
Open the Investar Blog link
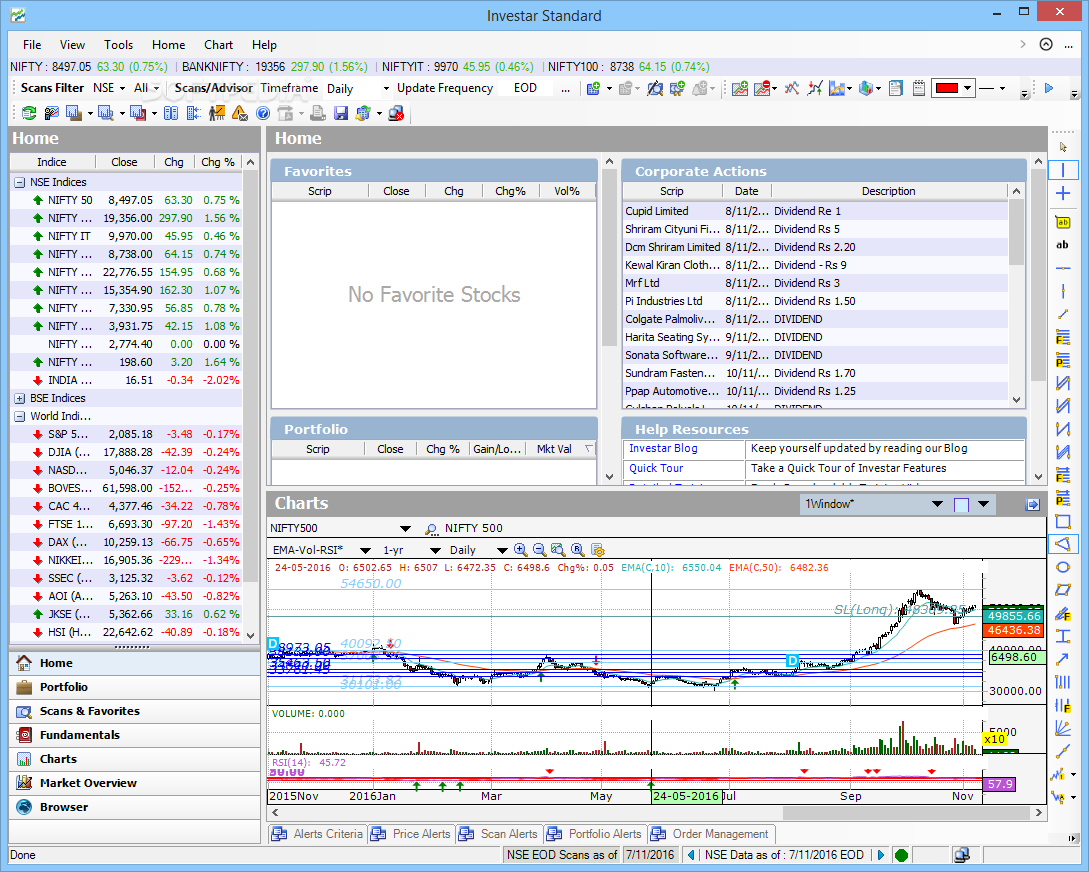[663, 448]
